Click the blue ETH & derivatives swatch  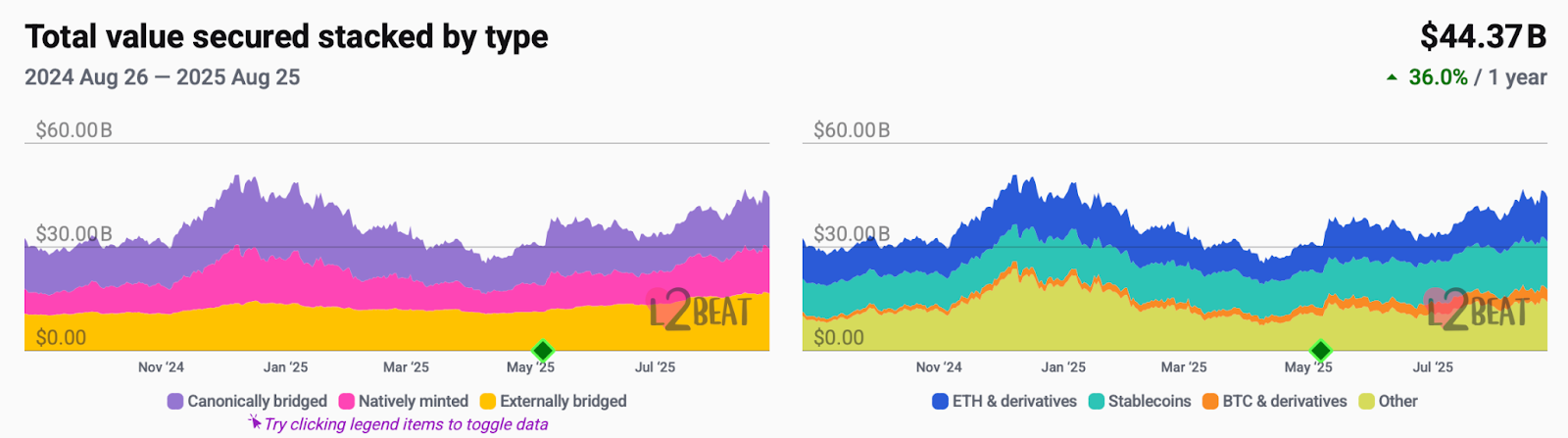click(x=941, y=402)
